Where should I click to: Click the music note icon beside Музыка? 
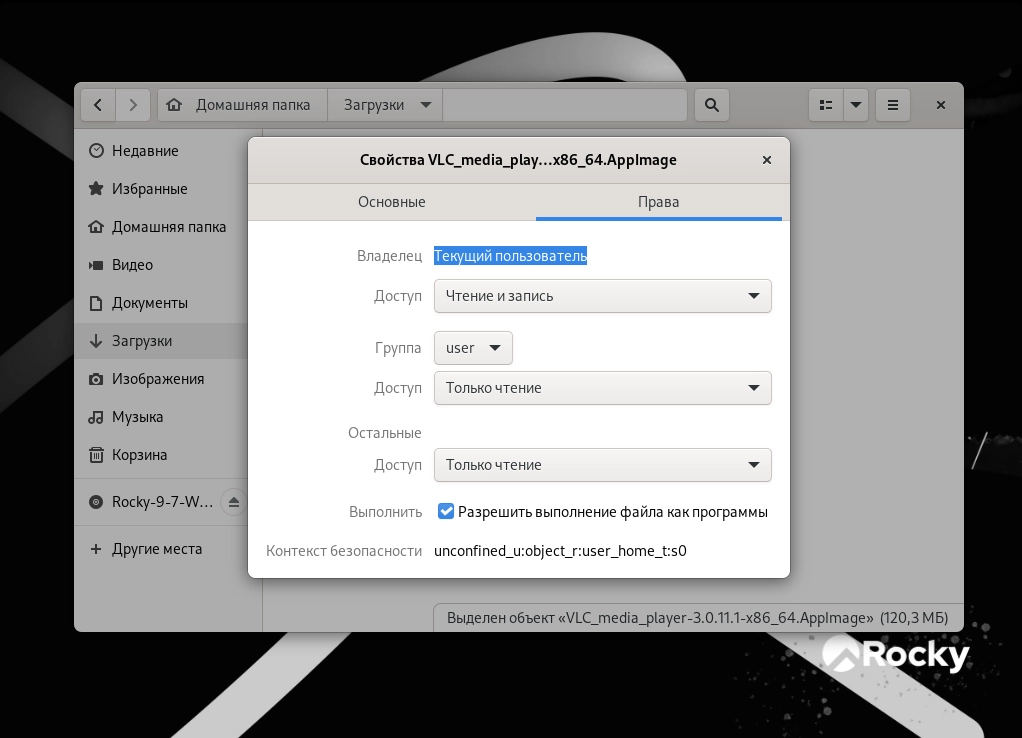(x=96, y=417)
